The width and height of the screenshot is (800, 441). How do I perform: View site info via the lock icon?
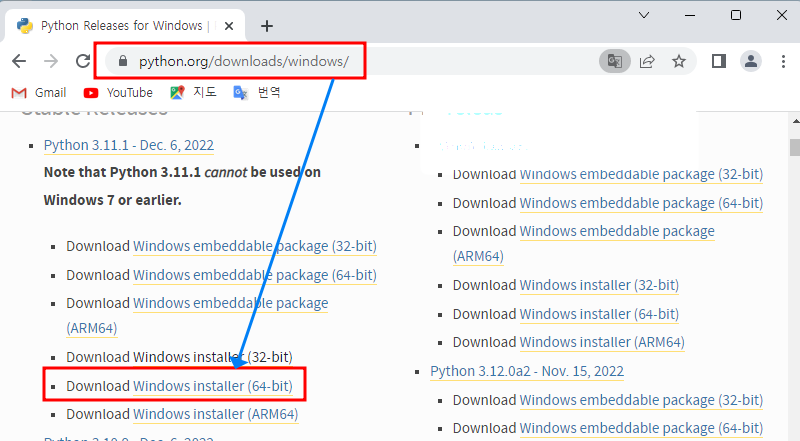[122, 61]
